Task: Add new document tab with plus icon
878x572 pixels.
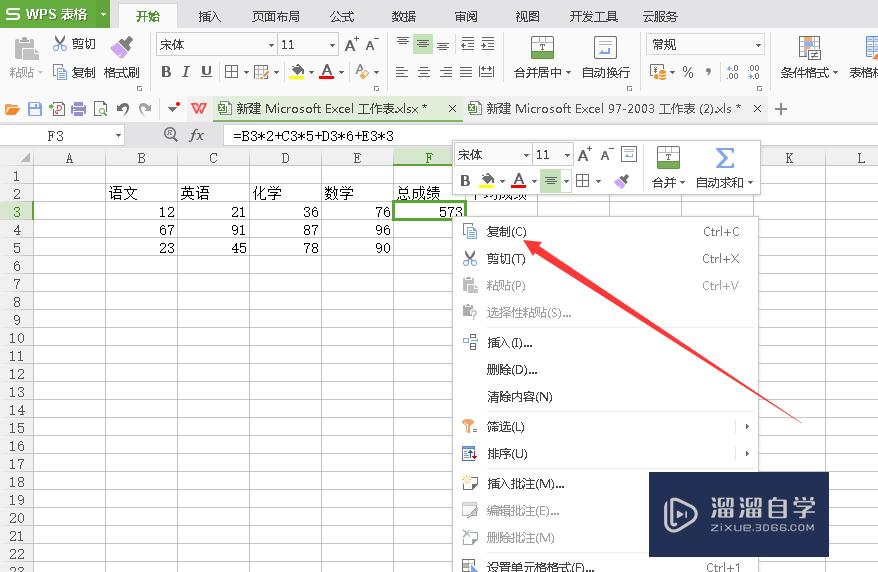Action: click(781, 109)
